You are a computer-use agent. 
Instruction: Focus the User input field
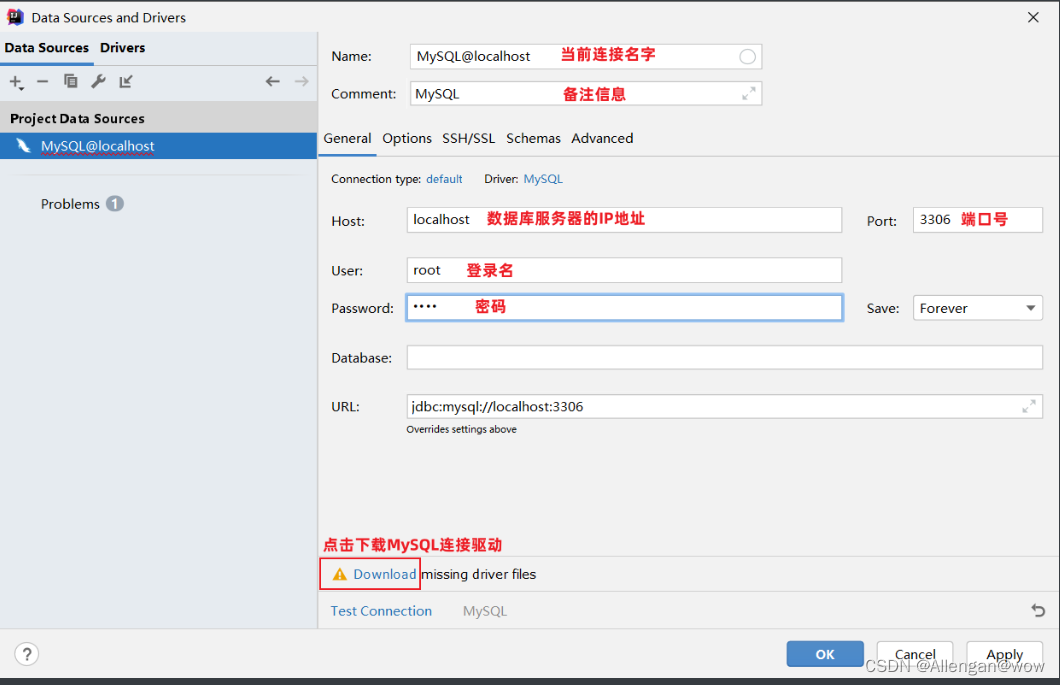coord(624,270)
